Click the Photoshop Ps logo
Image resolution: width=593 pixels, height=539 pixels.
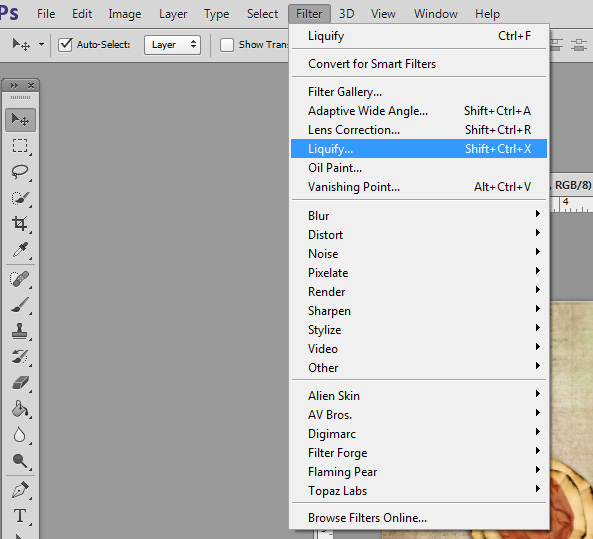[x=9, y=14]
